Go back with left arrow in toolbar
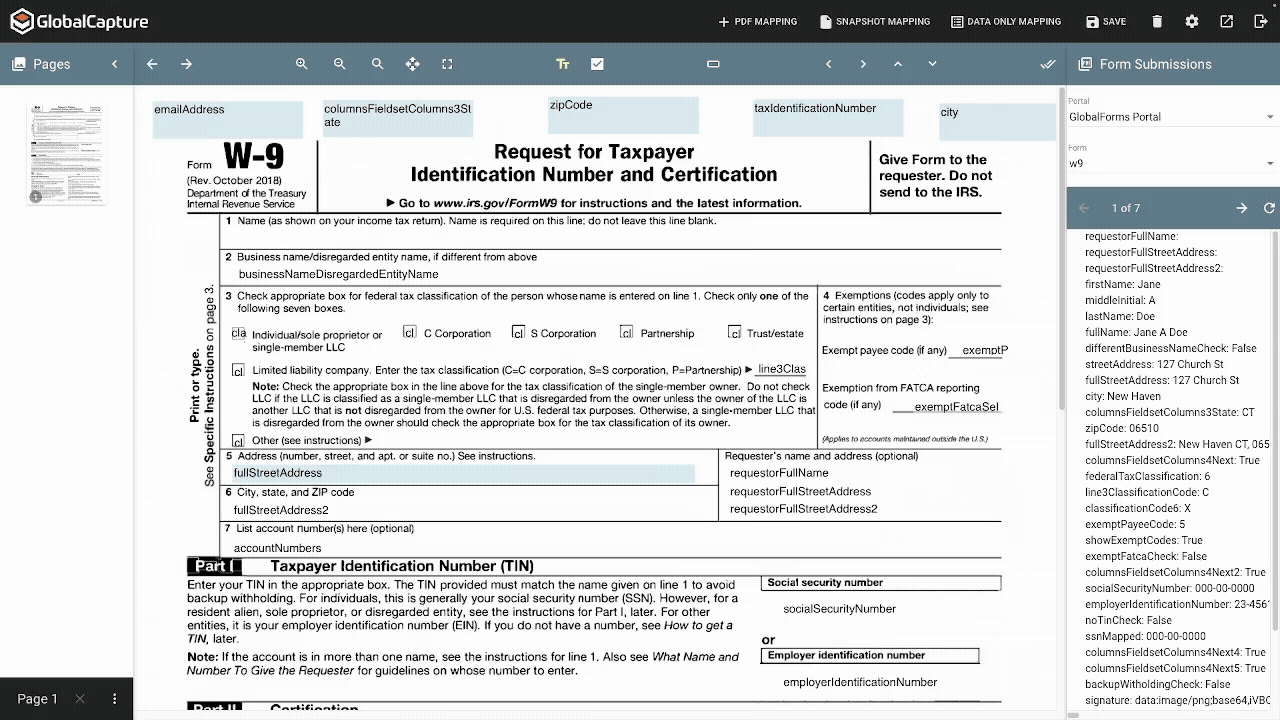The height and width of the screenshot is (720, 1280). click(x=152, y=64)
